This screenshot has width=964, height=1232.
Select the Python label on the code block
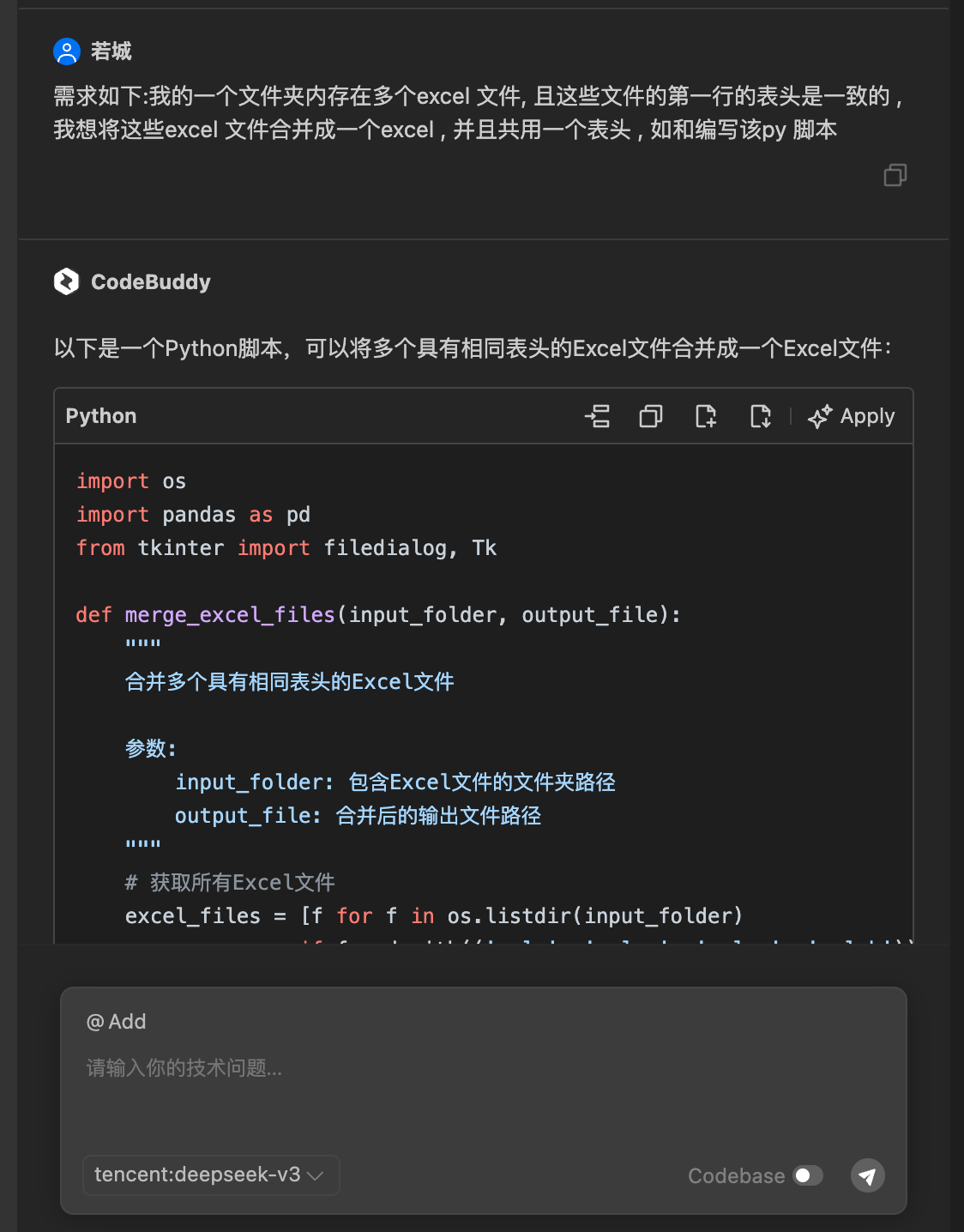pyautogui.click(x=100, y=416)
